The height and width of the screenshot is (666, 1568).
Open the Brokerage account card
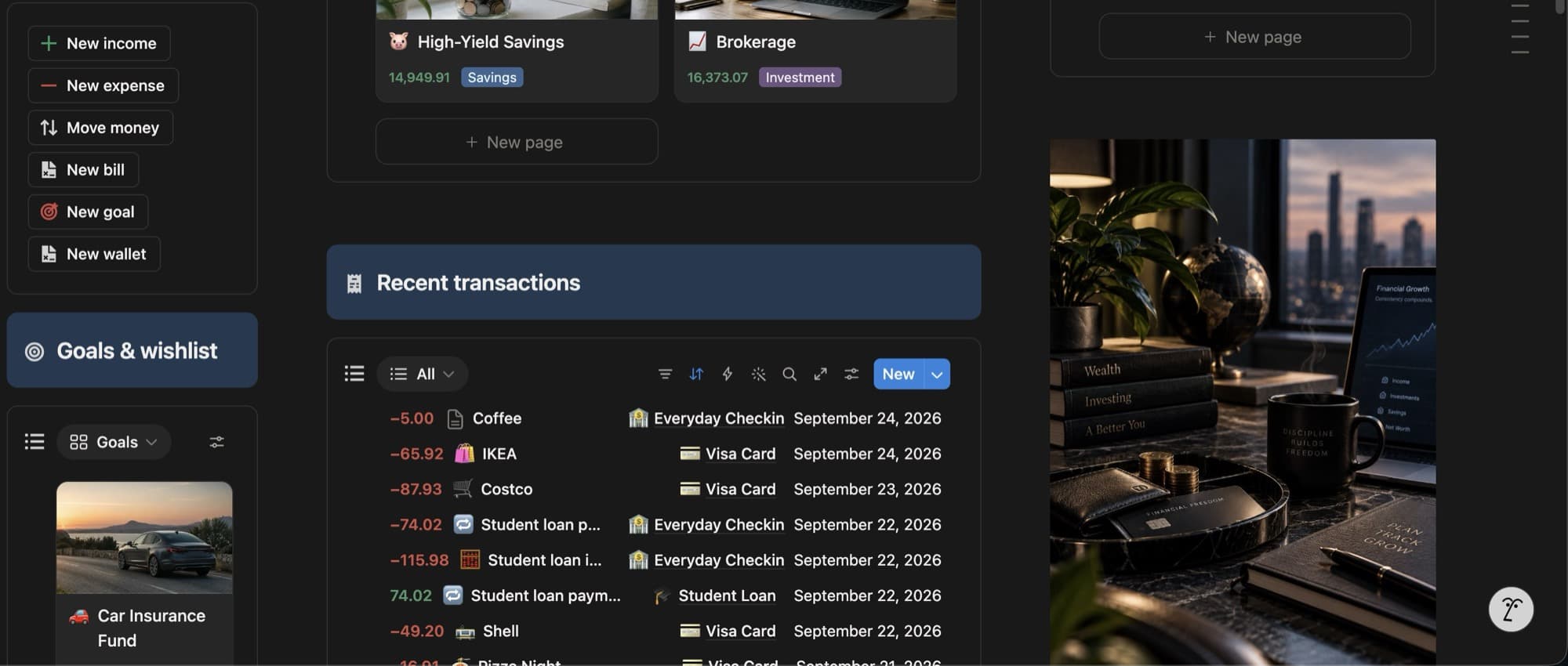click(815, 51)
